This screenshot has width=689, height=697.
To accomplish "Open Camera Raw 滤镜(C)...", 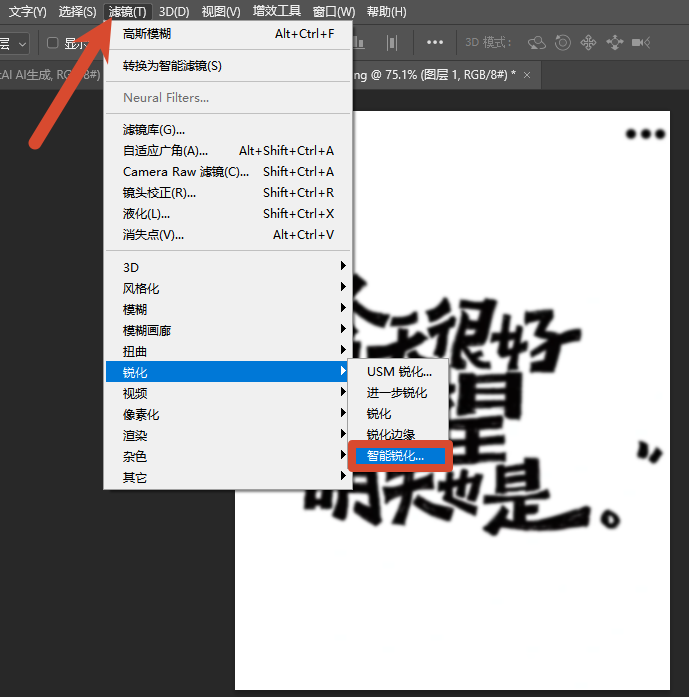I will (228, 172).
